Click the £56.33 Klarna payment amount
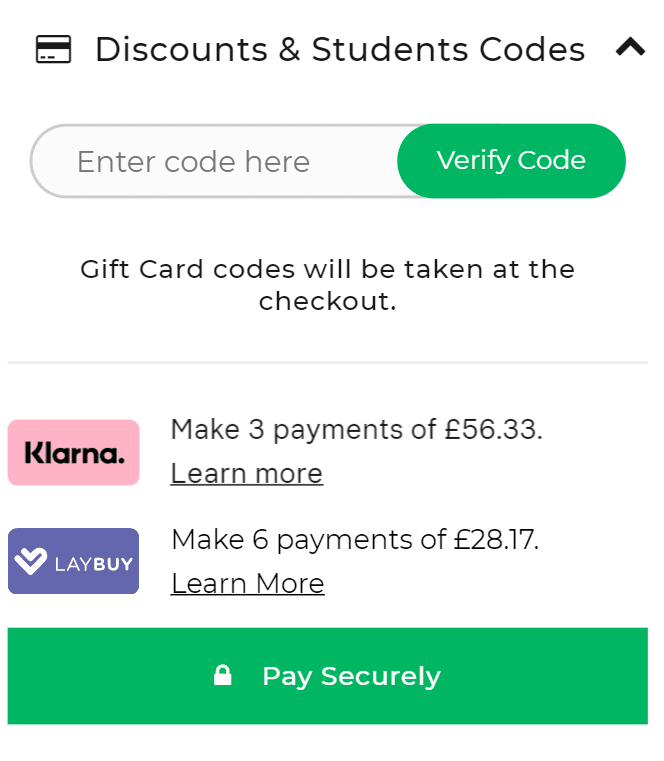 [493, 430]
